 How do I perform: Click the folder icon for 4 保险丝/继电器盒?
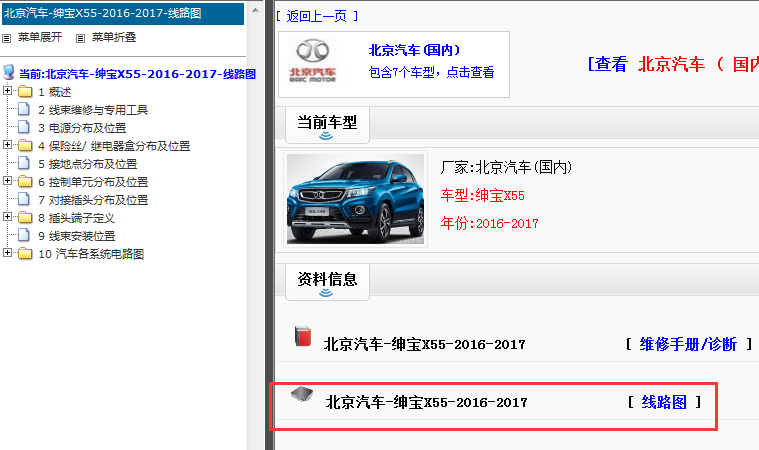coord(25,145)
